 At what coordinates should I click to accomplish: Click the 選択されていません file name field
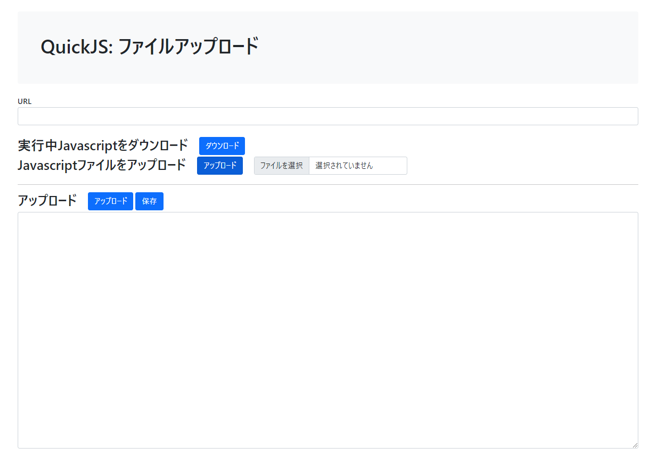[358, 165]
